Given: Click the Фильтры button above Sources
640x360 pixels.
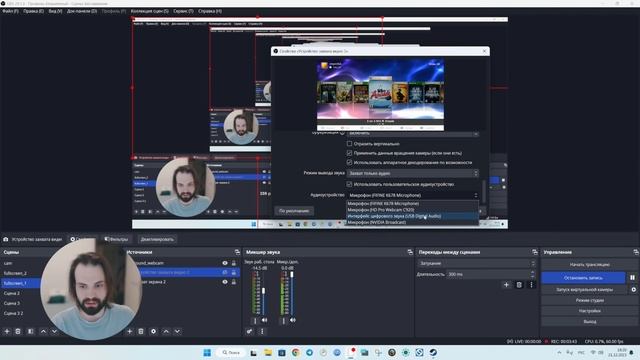Looking at the screenshot, I should click(x=116, y=239).
